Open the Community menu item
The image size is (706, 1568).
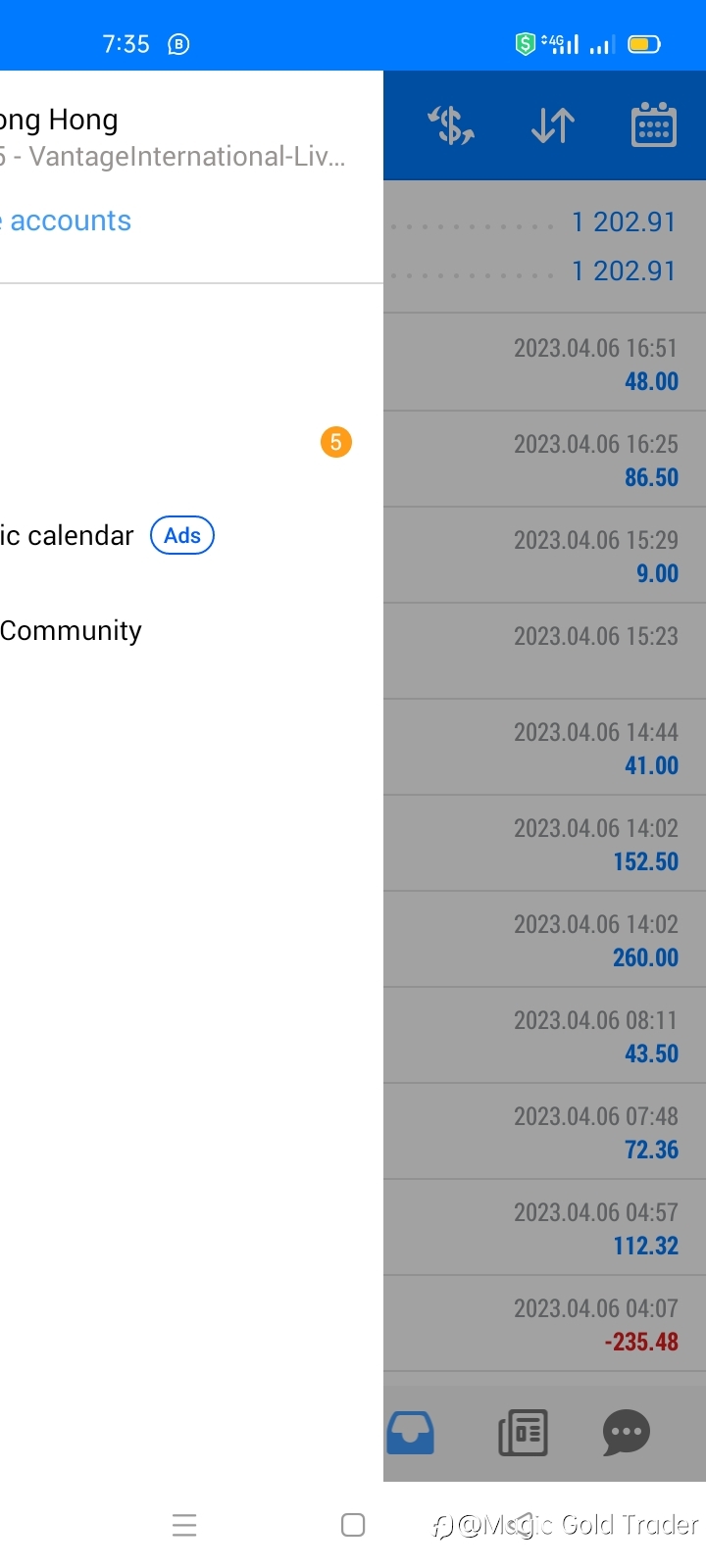point(71,631)
